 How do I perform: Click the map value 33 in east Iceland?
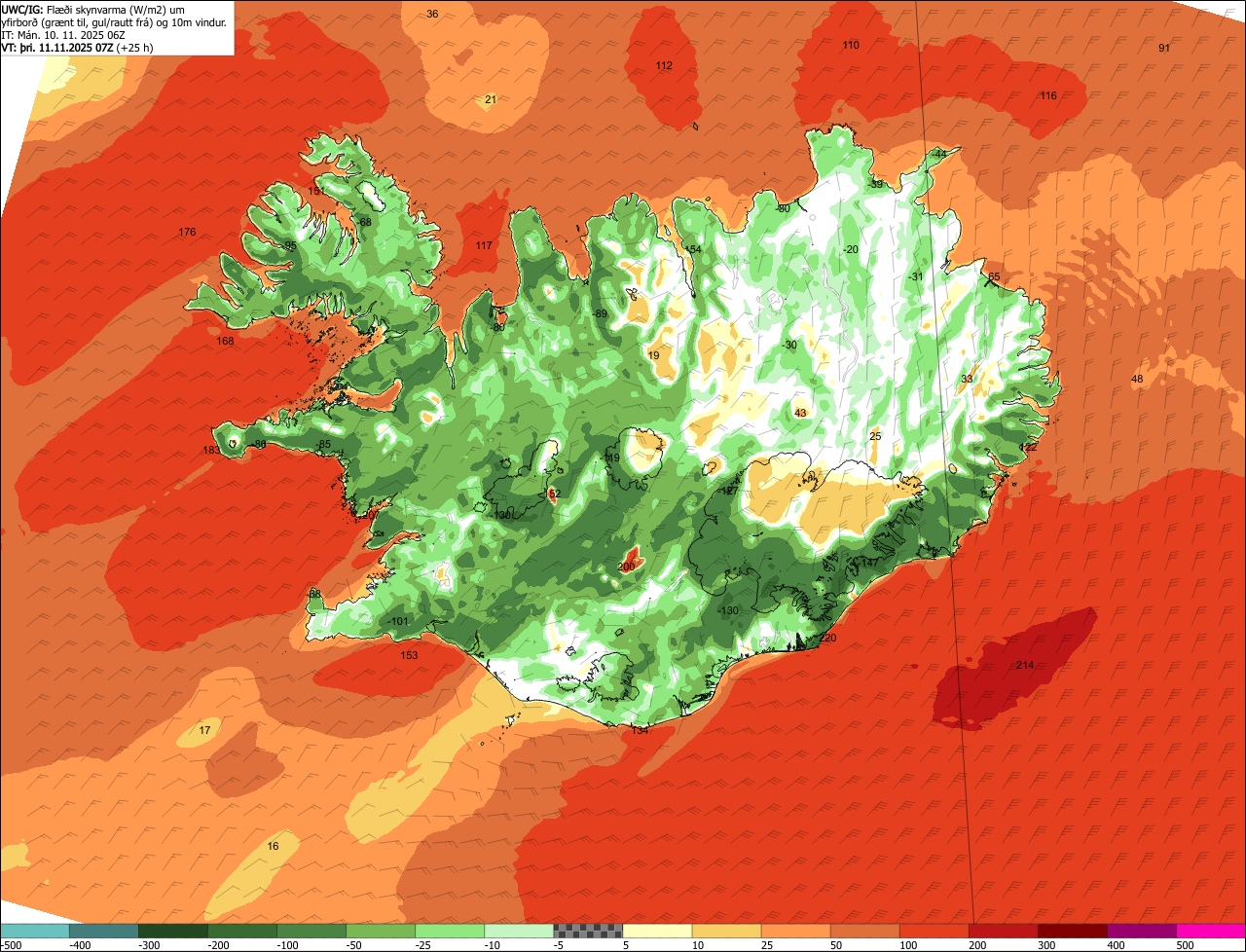tap(967, 380)
